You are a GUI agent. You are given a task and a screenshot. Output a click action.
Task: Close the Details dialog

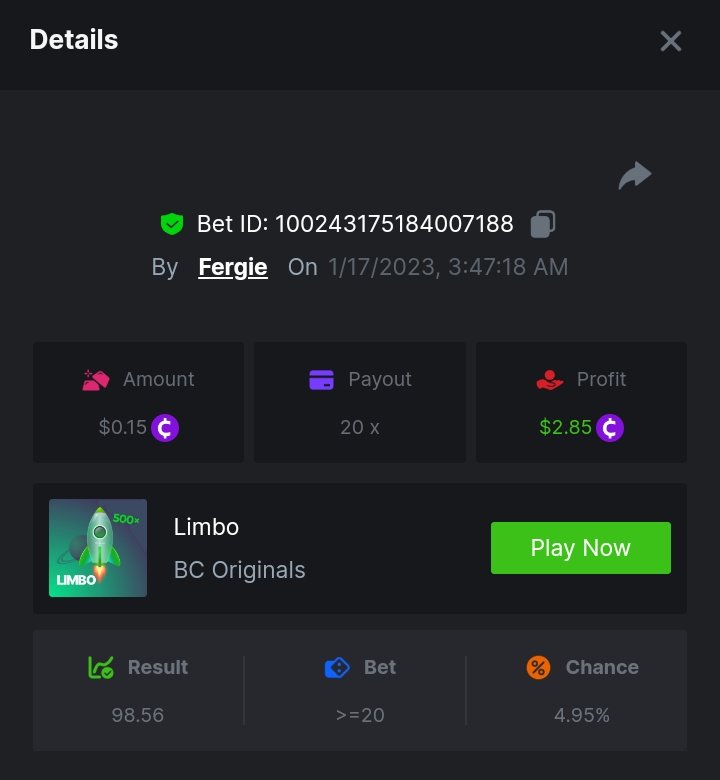[670, 41]
